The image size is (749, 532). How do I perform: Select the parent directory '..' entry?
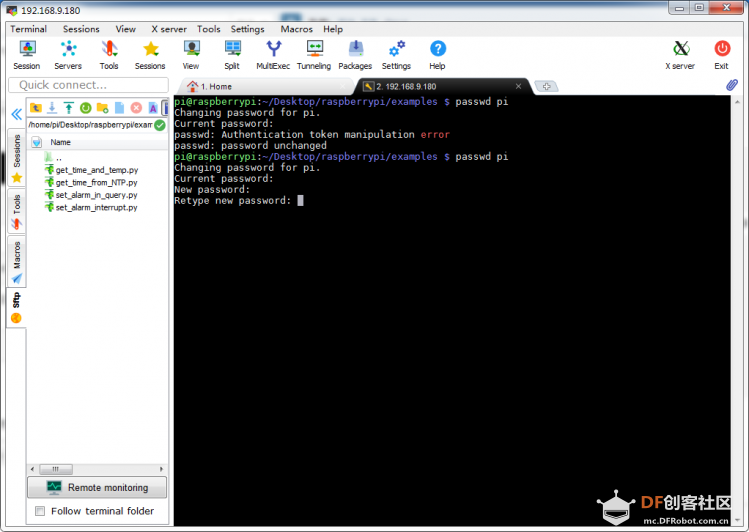(54, 157)
